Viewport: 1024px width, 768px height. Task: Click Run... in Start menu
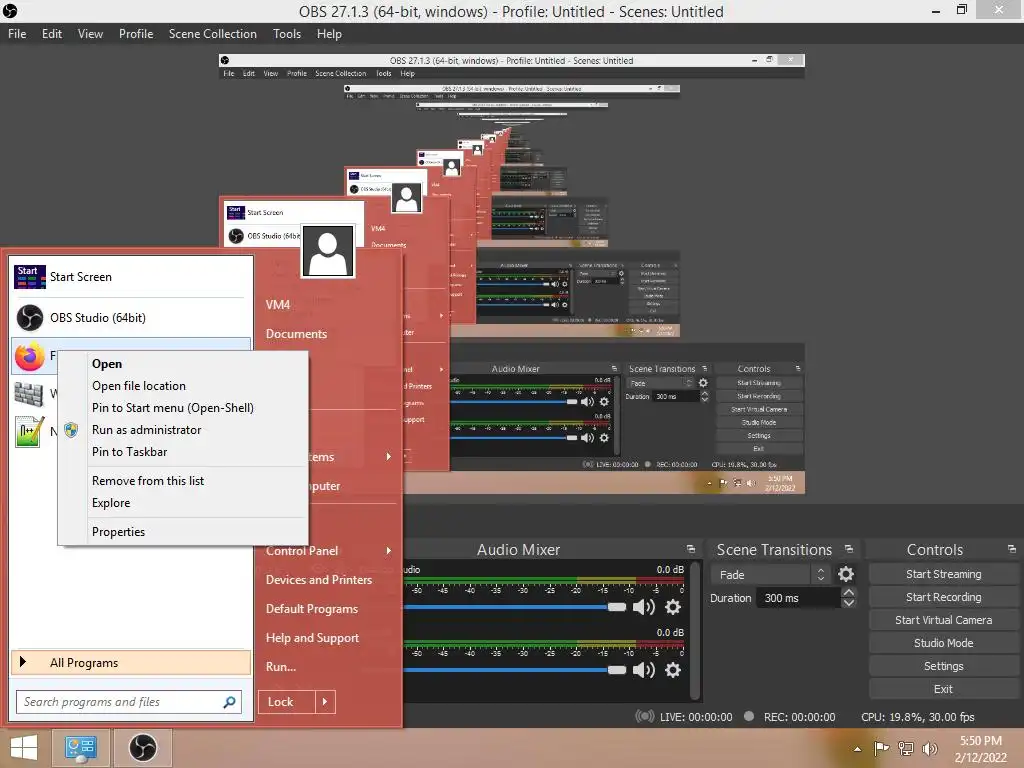coord(281,667)
